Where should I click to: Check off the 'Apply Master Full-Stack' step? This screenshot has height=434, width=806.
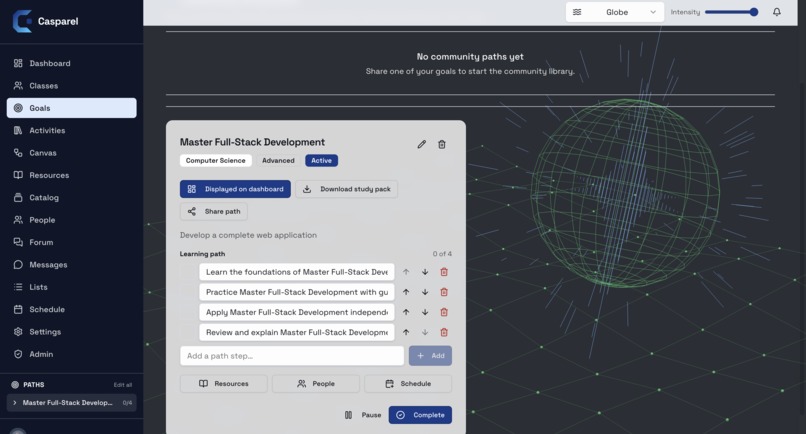(x=188, y=312)
